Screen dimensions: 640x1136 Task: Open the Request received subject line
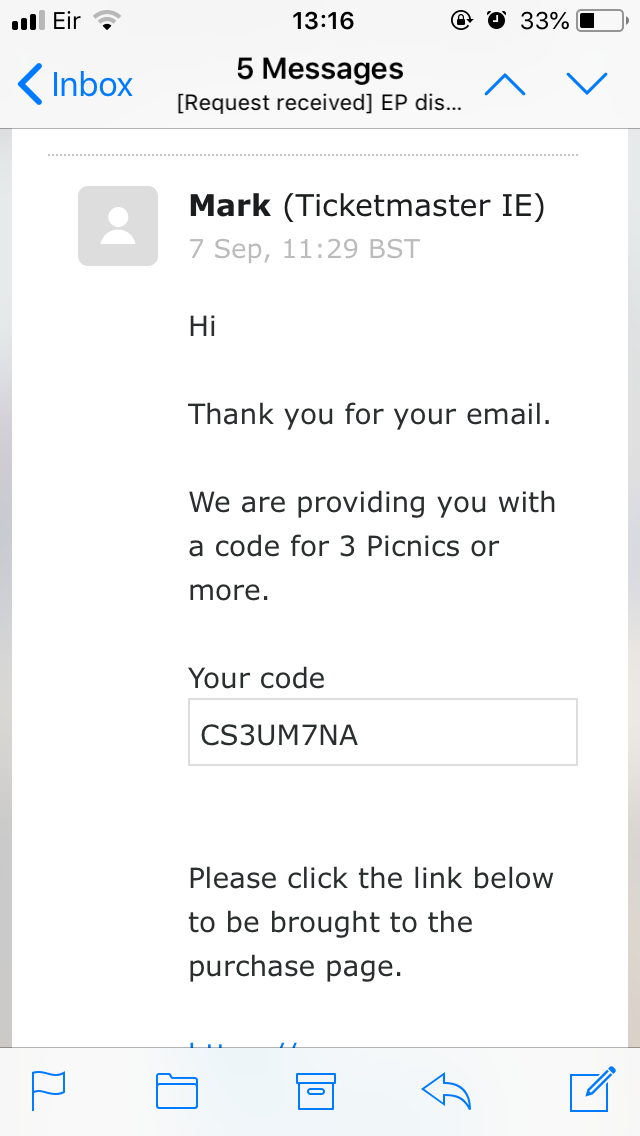(x=320, y=103)
